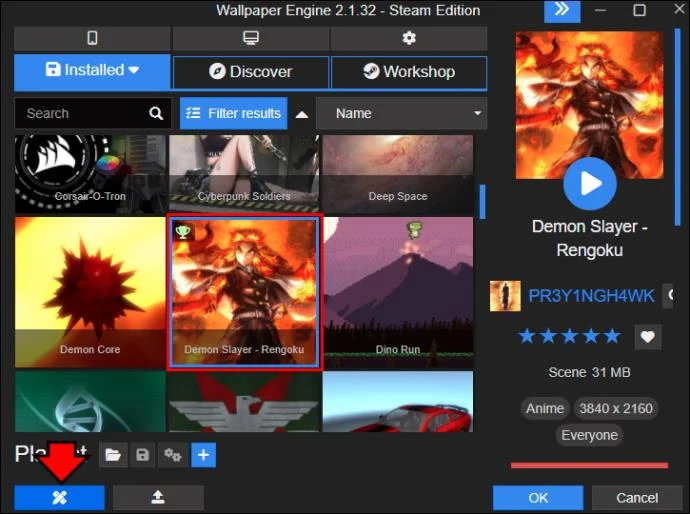
Task: Toggle ascending sort order arrow
Action: tap(302, 114)
